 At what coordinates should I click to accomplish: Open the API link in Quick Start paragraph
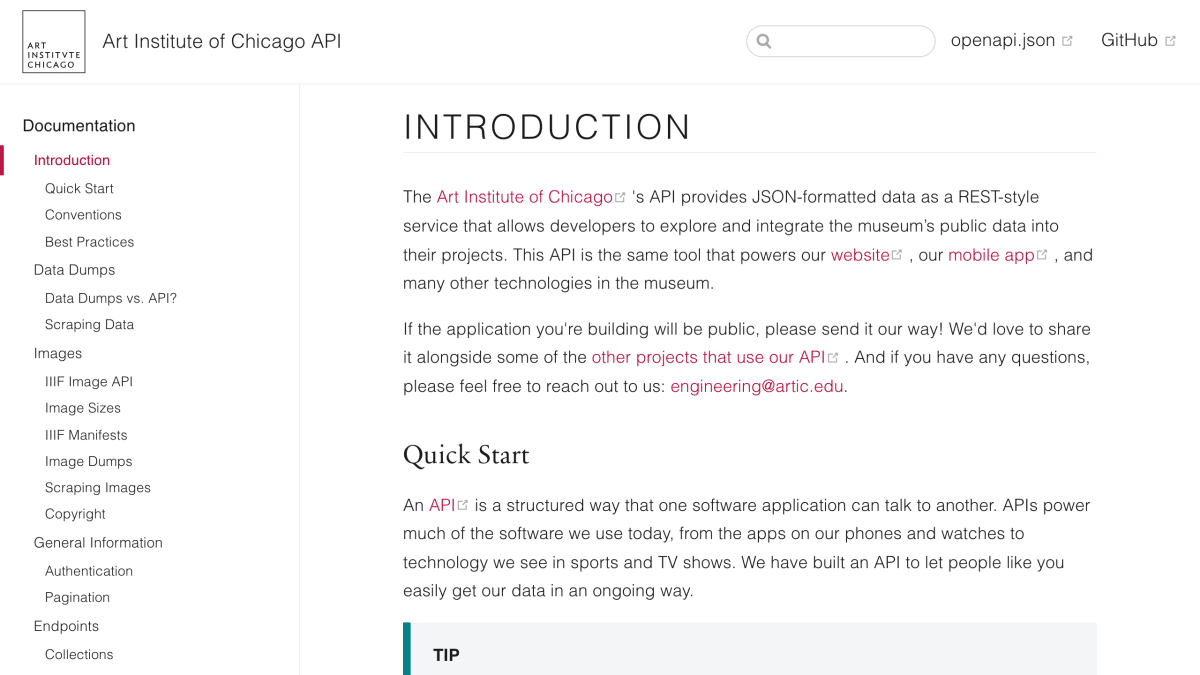(x=442, y=505)
